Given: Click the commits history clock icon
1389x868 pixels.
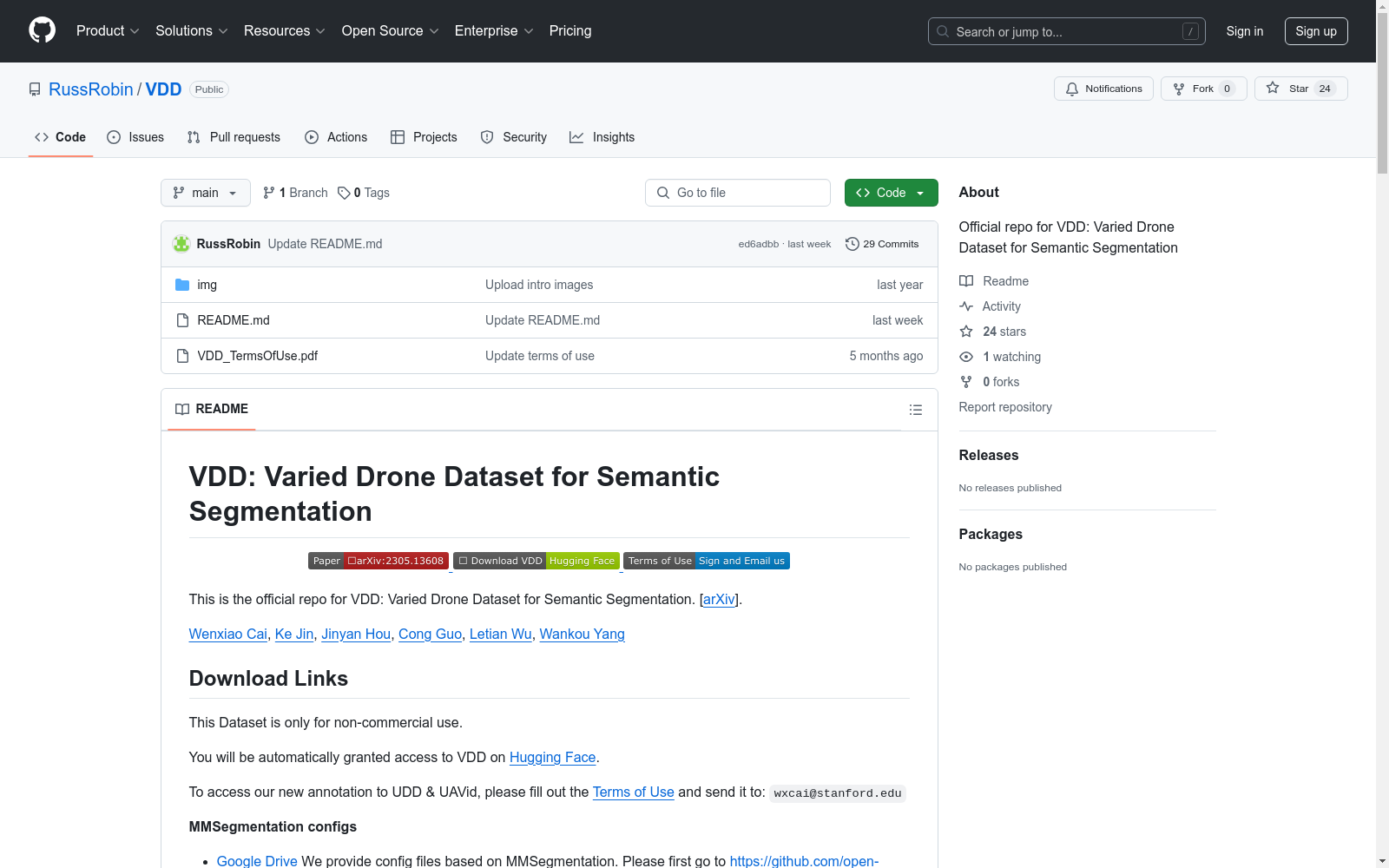Looking at the screenshot, I should (x=852, y=244).
